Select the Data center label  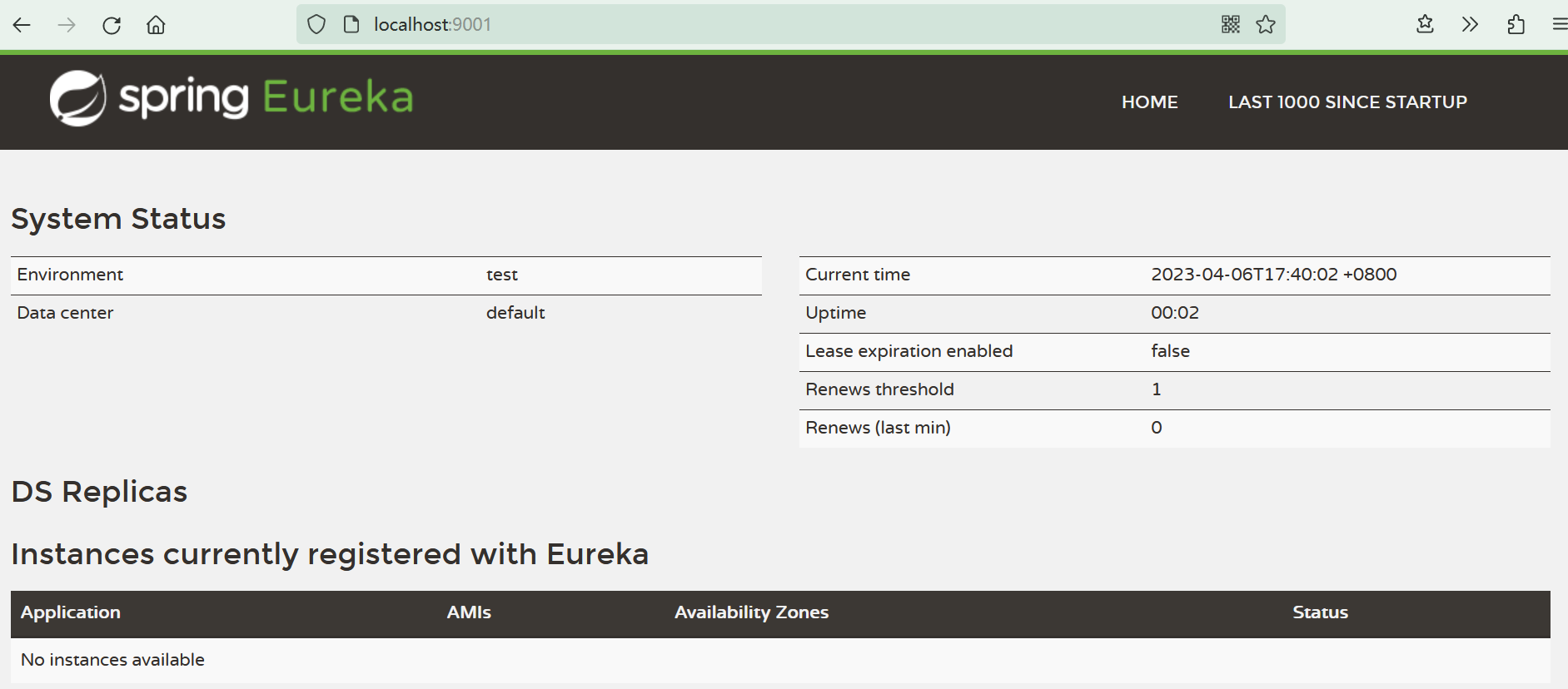[65, 313]
